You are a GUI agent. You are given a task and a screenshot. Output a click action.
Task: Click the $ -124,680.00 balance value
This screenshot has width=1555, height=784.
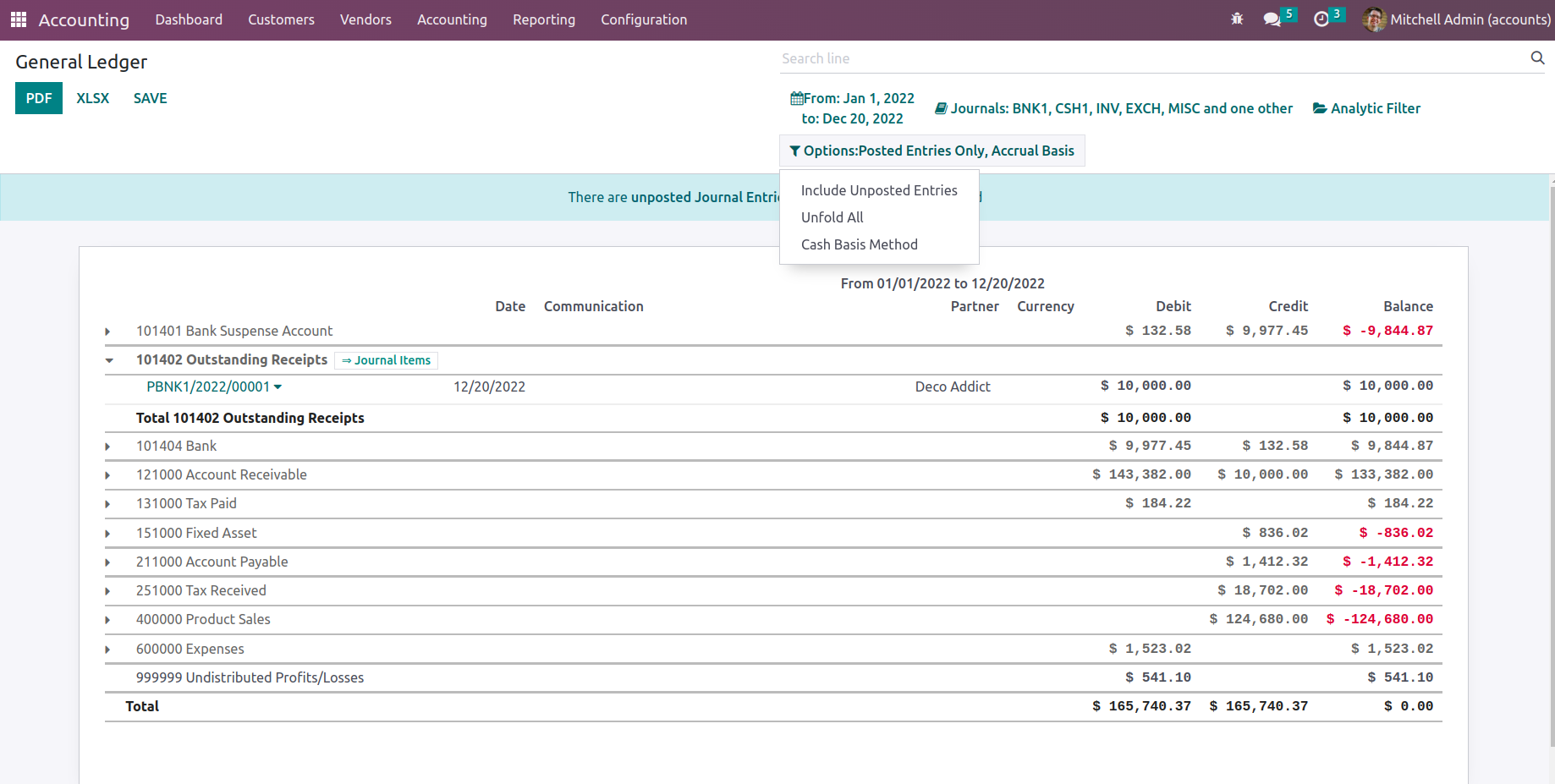pyautogui.click(x=1380, y=619)
